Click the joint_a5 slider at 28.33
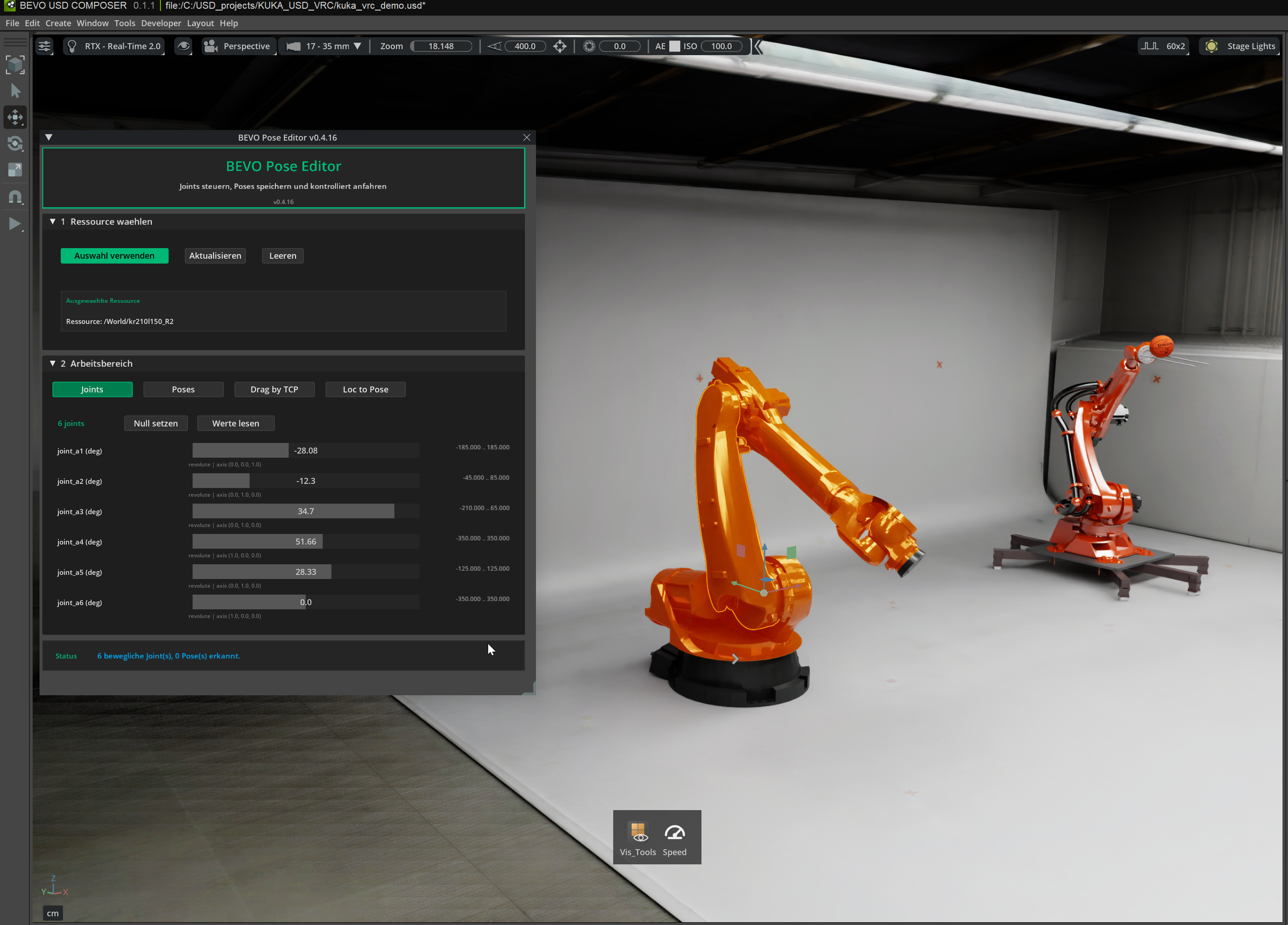The height and width of the screenshot is (925, 1288). coord(306,572)
